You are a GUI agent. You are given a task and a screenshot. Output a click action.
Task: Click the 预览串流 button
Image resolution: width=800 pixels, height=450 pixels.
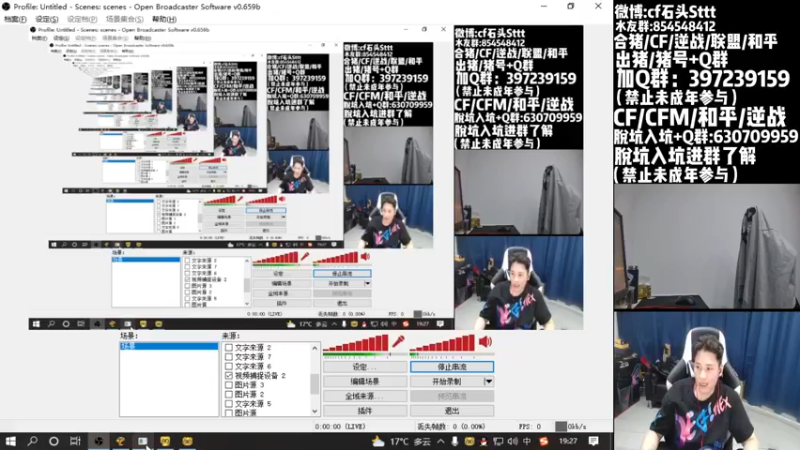tap(452, 396)
